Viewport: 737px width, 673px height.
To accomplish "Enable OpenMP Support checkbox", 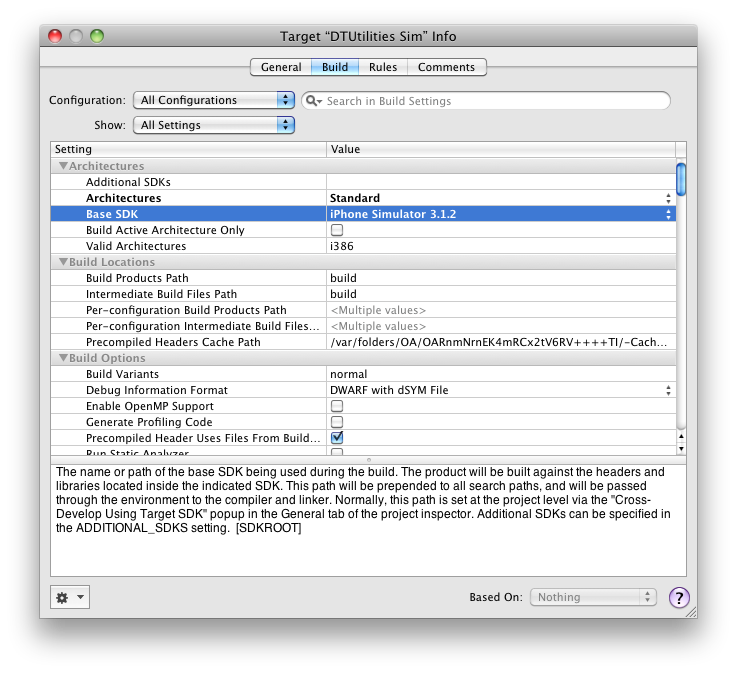I will tap(337, 406).
